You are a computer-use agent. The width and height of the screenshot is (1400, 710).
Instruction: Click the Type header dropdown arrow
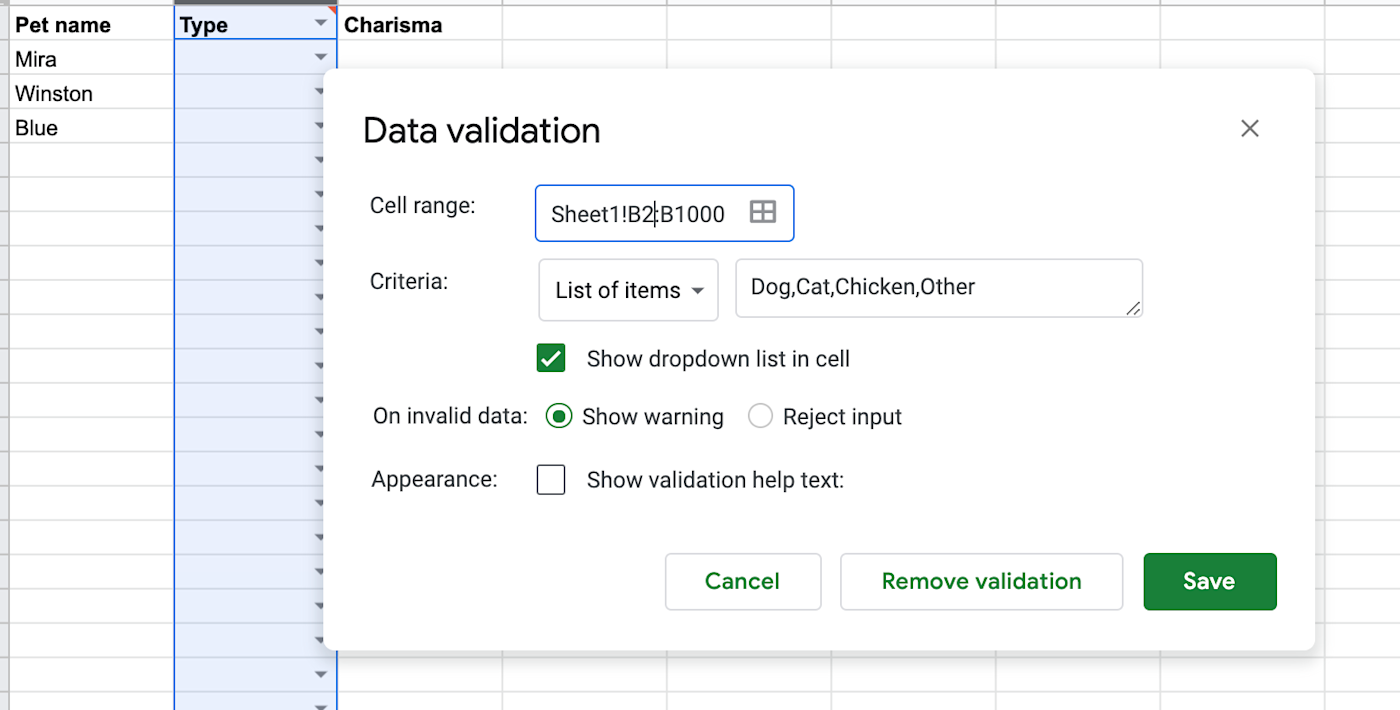[x=320, y=23]
